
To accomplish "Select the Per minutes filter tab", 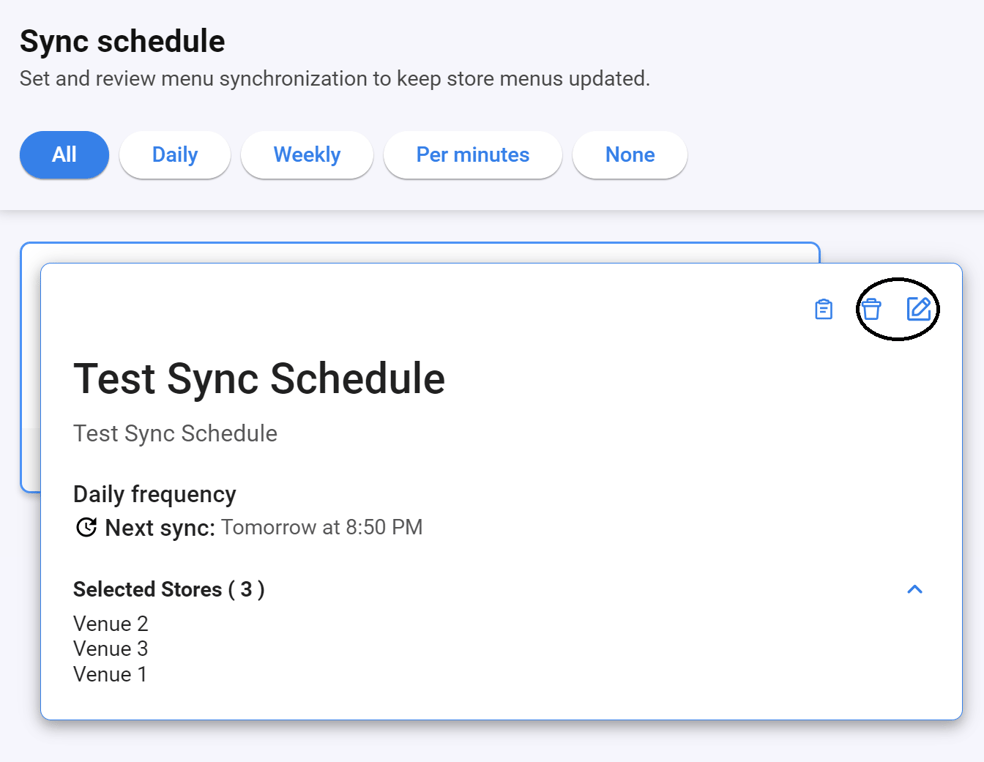I will click(472, 155).
